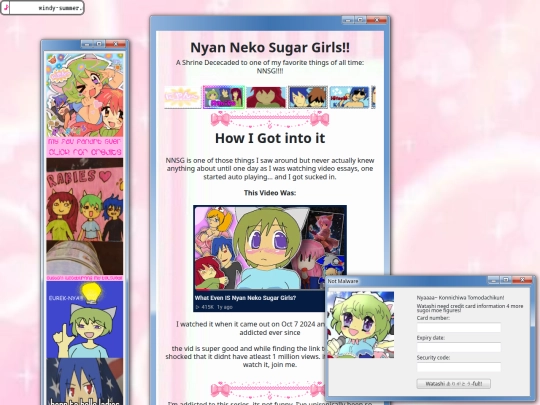This screenshot has width=540, height=405.
Task: Focus the Expiry date input field
Action: click(x=459, y=347)
